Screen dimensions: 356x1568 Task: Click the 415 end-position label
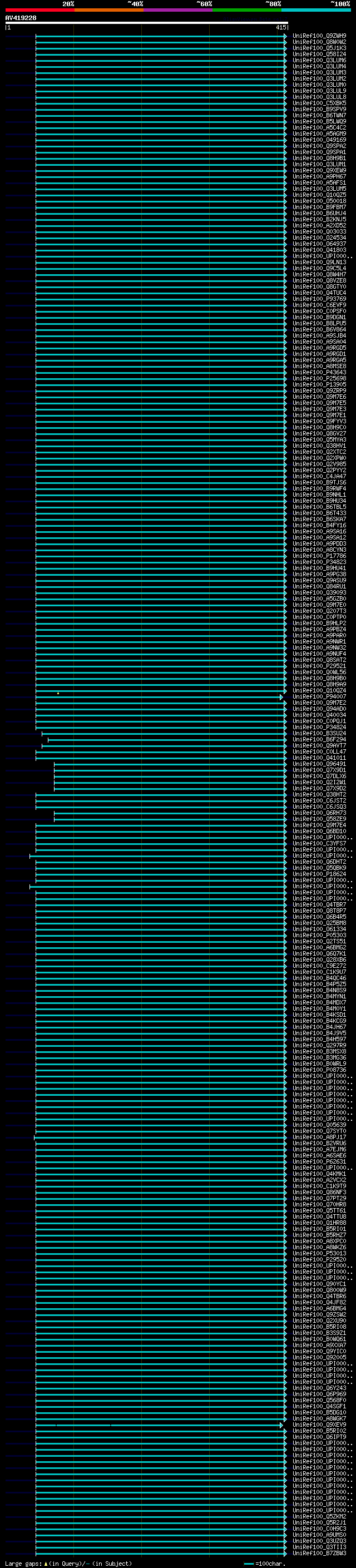[280, 27]
